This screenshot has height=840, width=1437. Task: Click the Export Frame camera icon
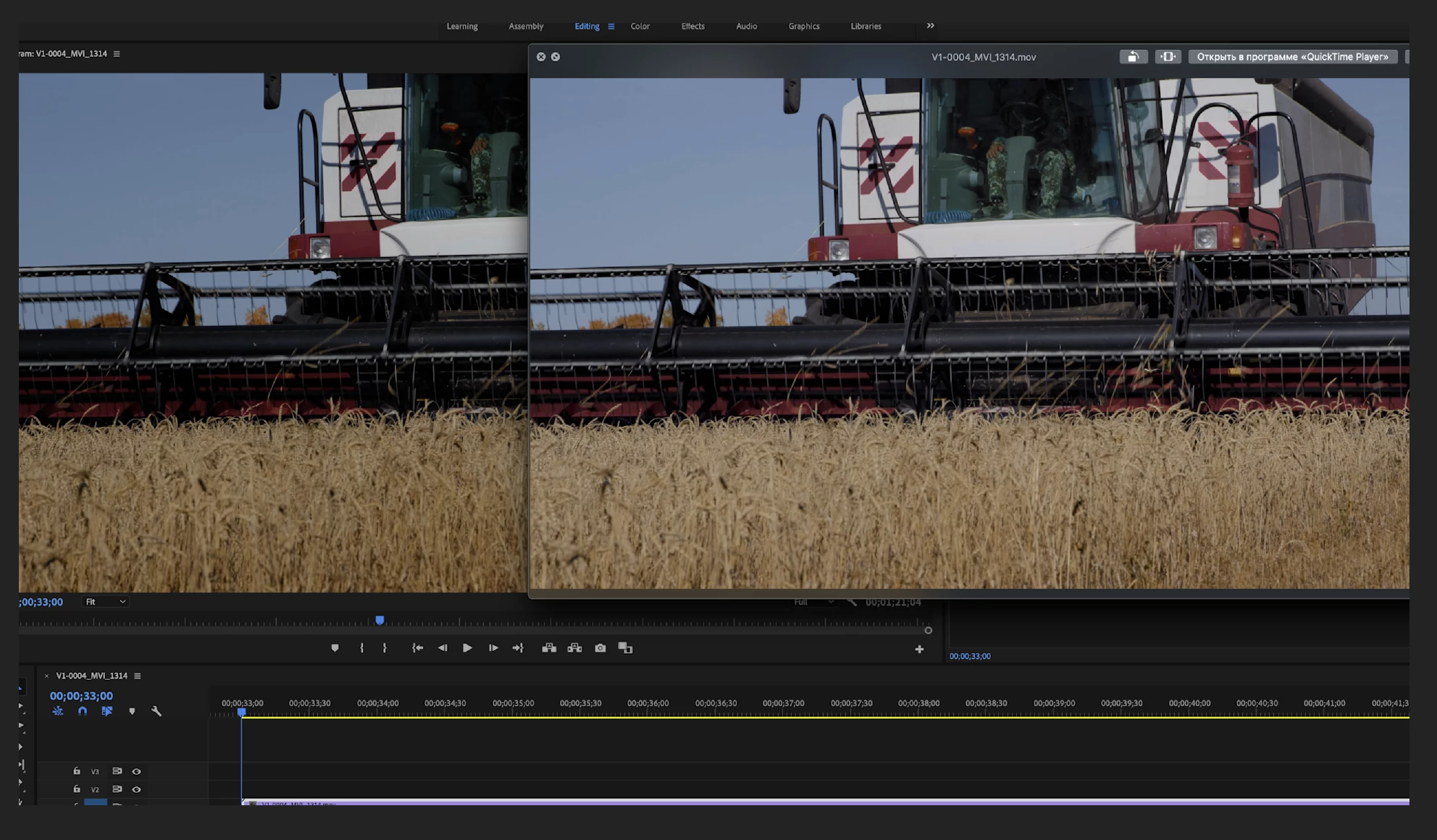[600, 648]
